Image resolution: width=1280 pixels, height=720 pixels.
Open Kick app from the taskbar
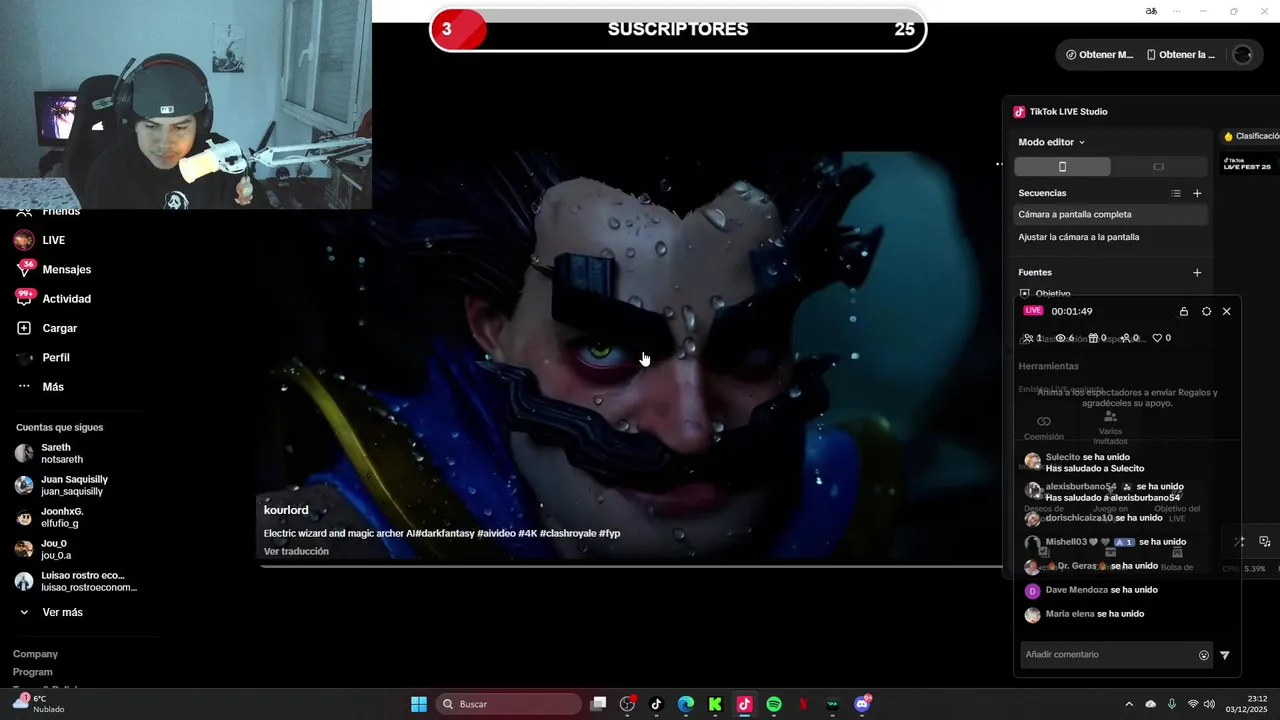[715, 704]
